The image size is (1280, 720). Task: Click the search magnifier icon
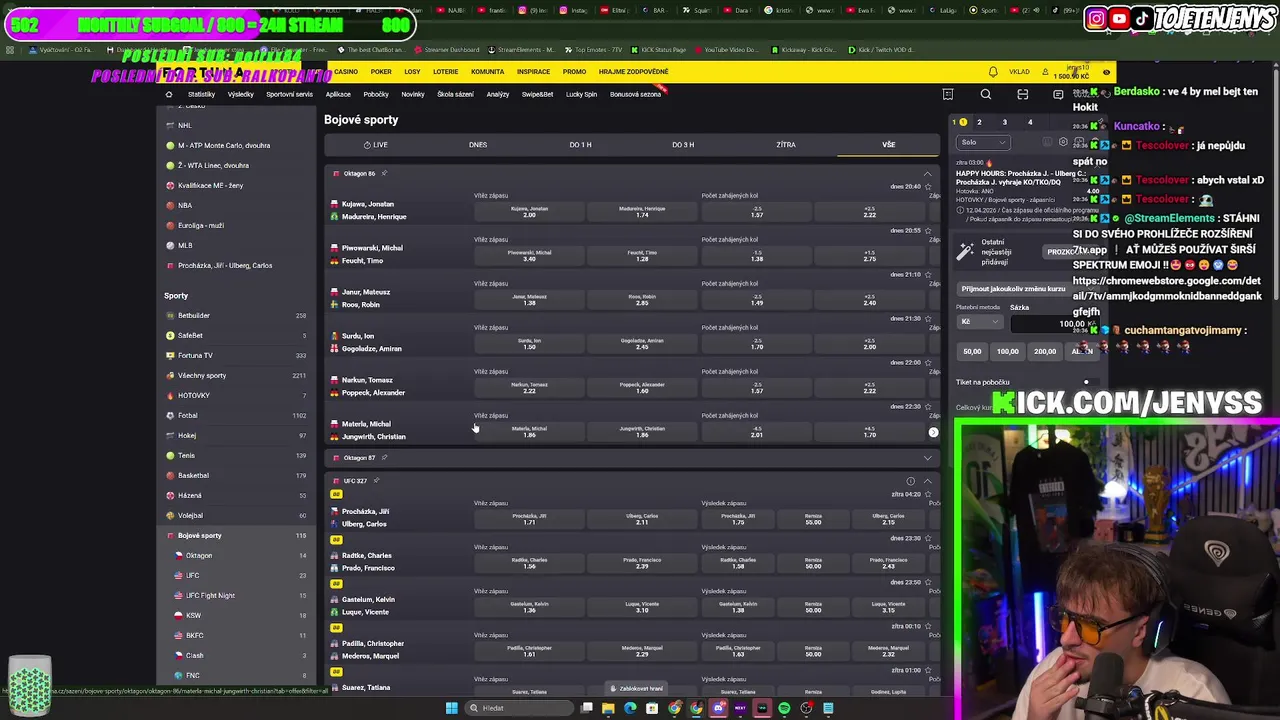986,94
